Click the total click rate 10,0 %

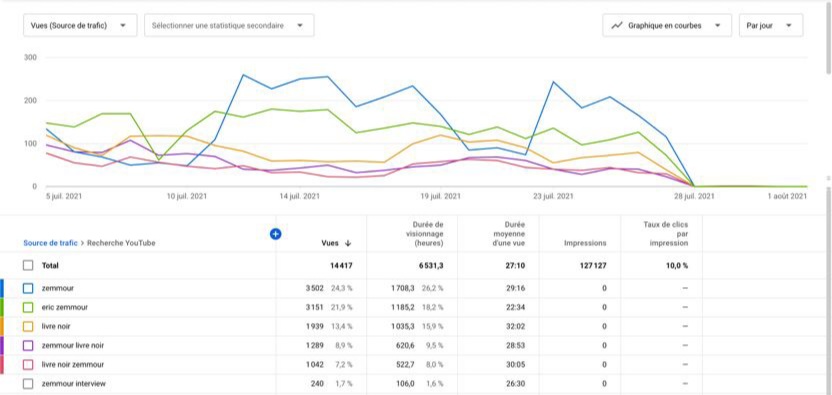pyautogui.click(x=677, y=265)
